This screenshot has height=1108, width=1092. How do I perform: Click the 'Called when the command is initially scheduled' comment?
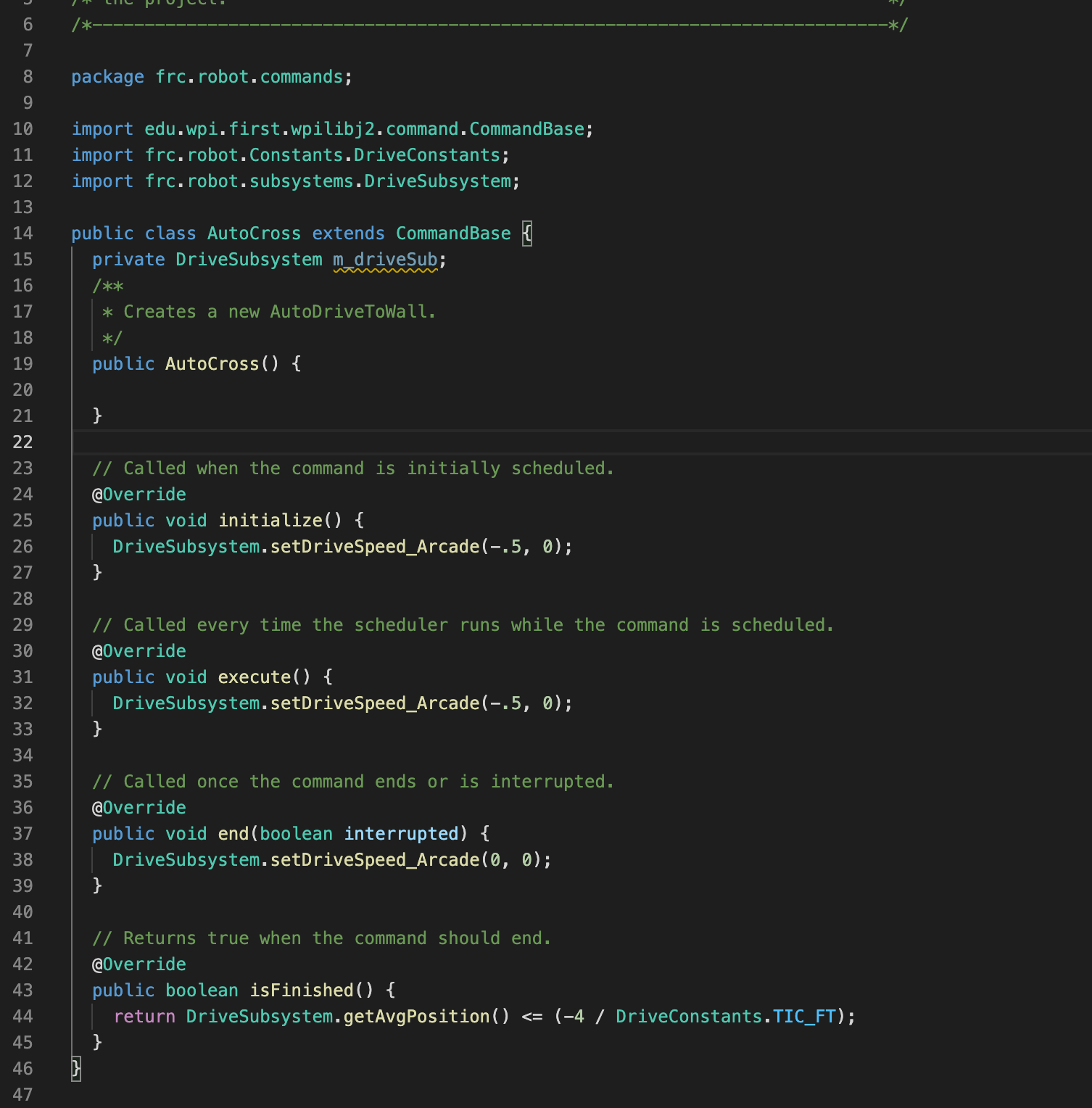click(x=353, y=468)
